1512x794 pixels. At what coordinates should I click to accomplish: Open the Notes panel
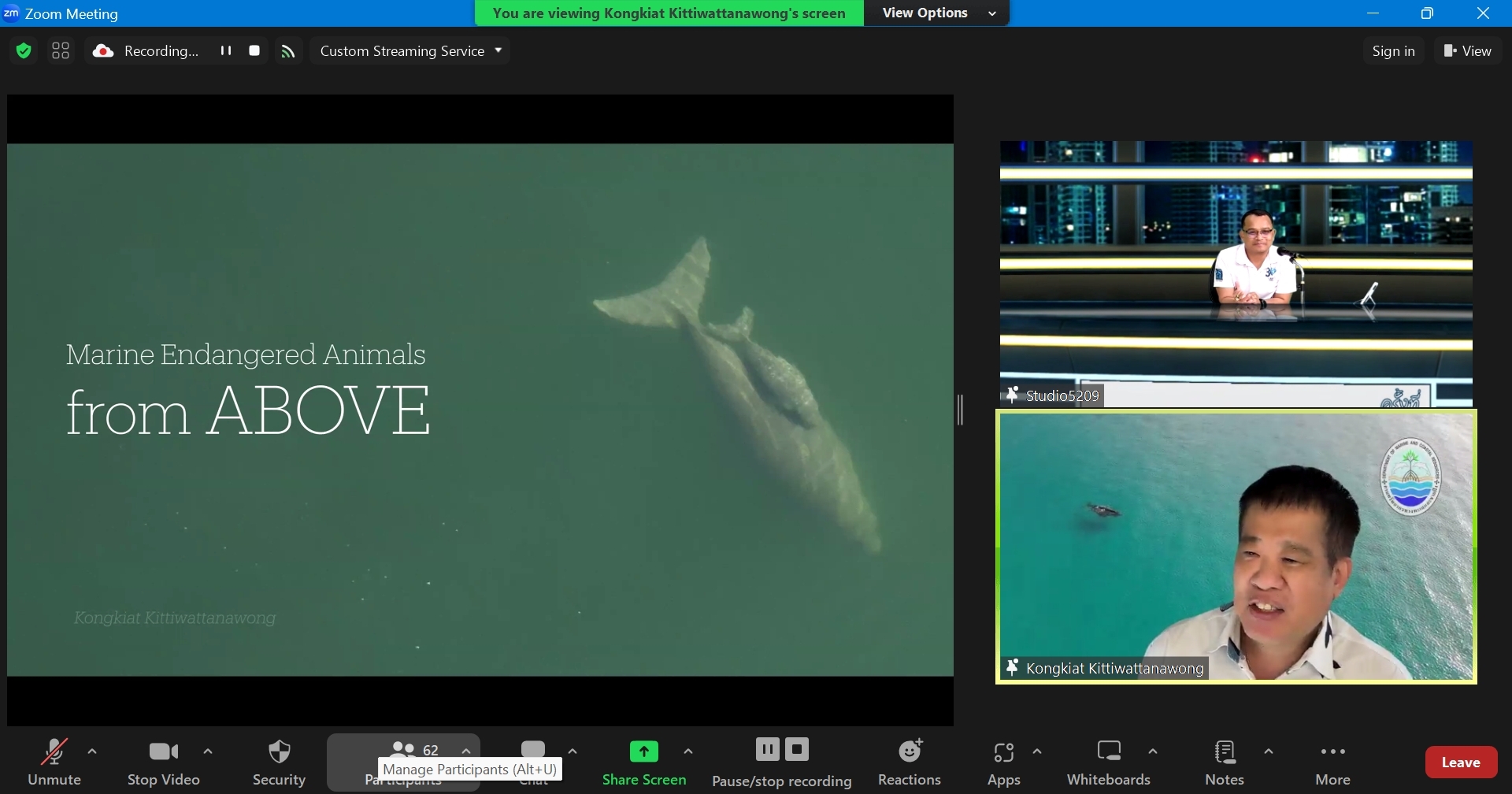[1225, 762]
